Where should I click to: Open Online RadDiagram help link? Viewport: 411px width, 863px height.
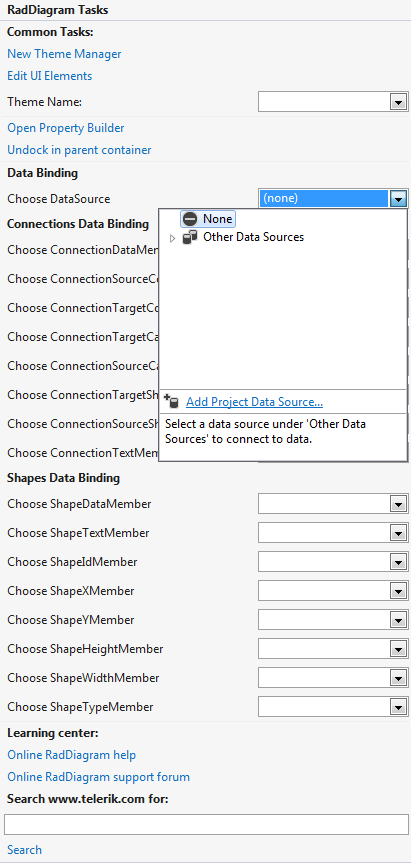[x=72, y=755]
